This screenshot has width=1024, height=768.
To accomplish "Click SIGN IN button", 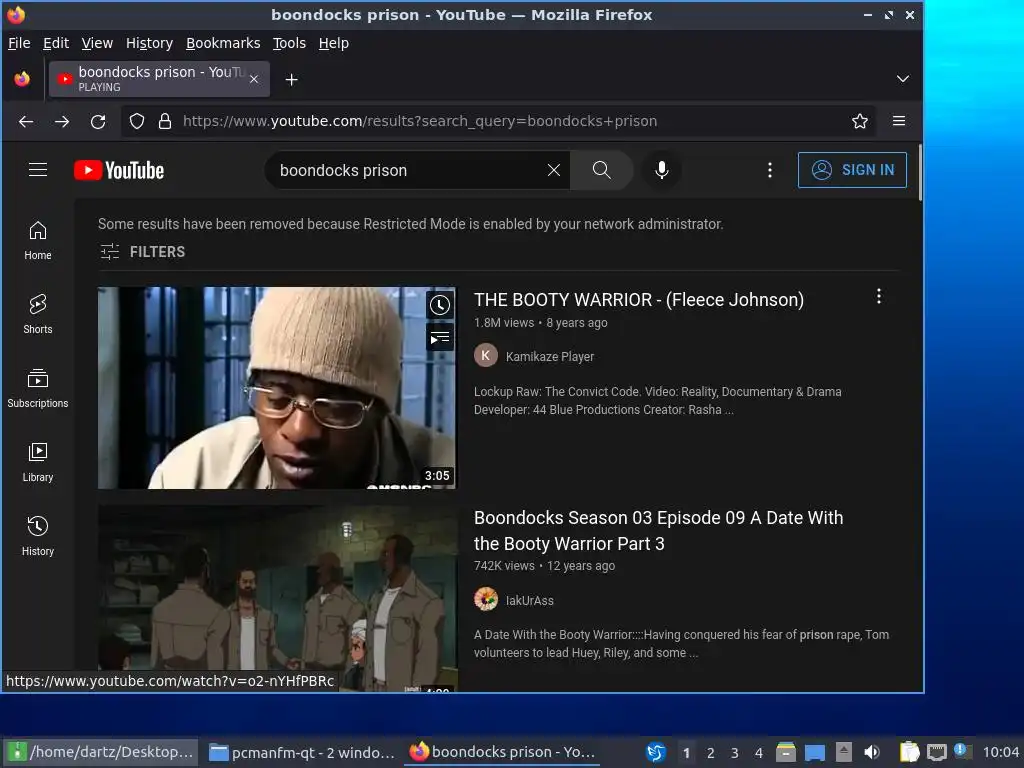I will pos(852,170).
